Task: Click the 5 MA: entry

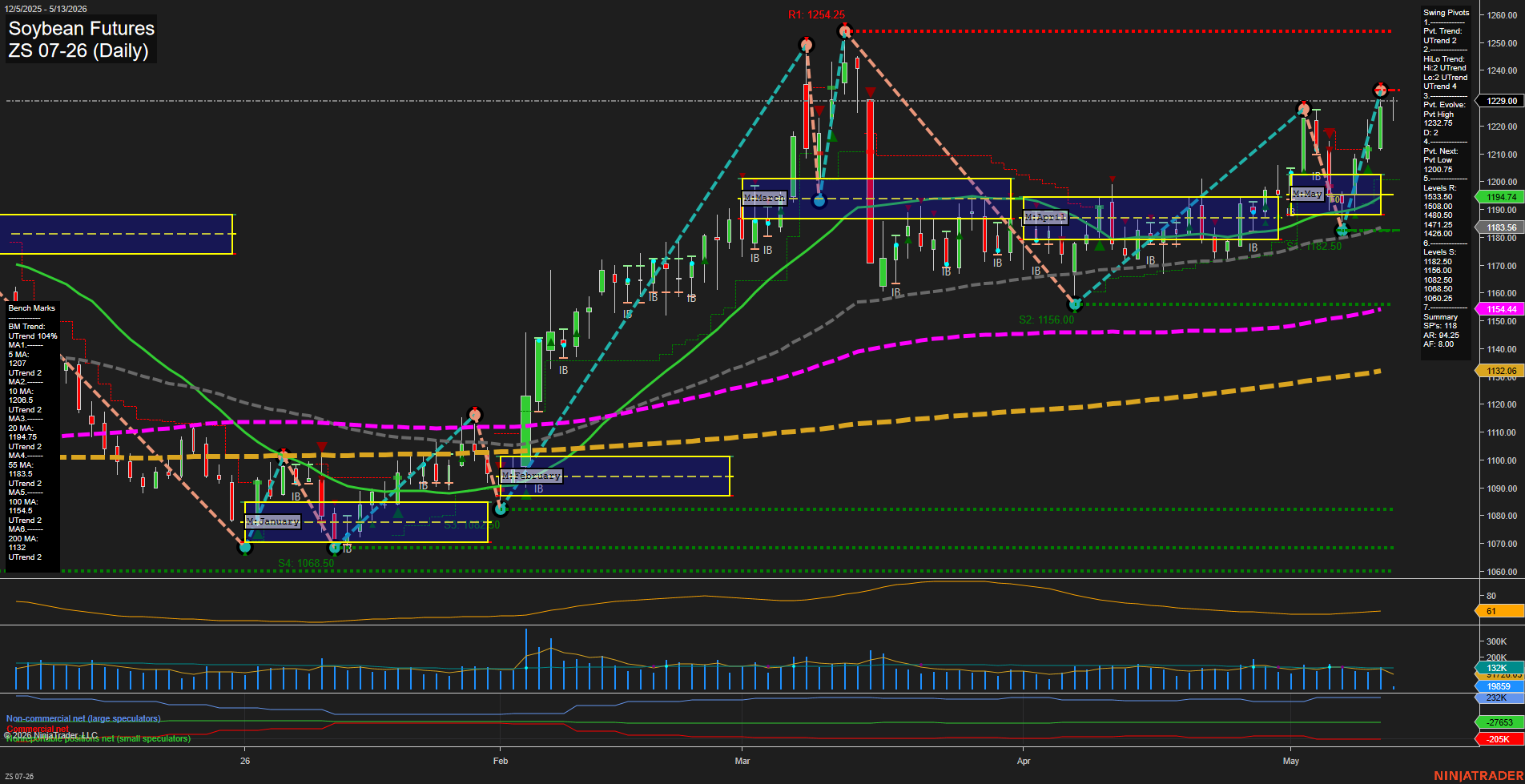Action: tap(19, 355)
